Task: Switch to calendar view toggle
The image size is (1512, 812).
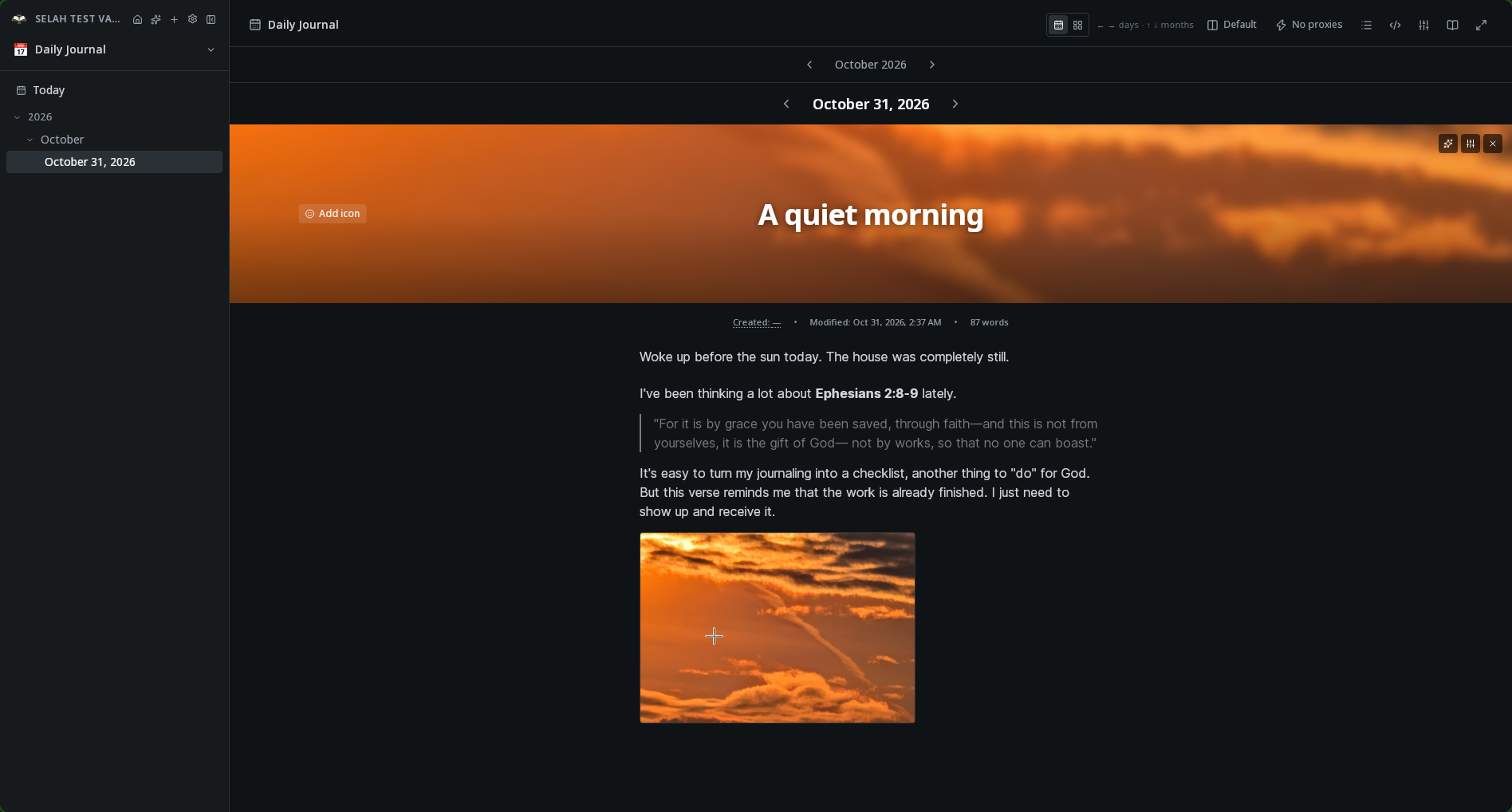Action: pos(1058,25)
